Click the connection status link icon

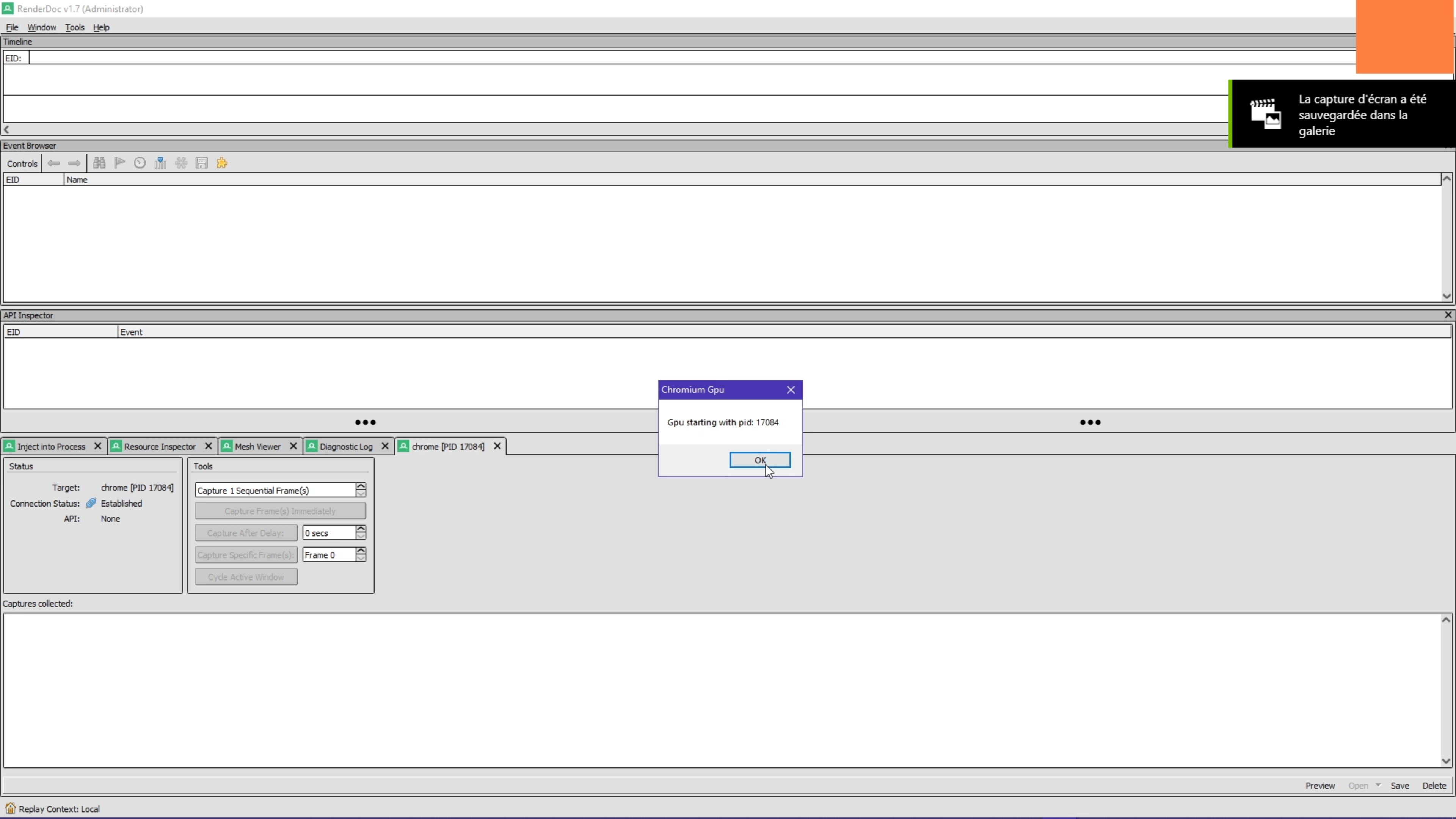(x=91, y=503)
